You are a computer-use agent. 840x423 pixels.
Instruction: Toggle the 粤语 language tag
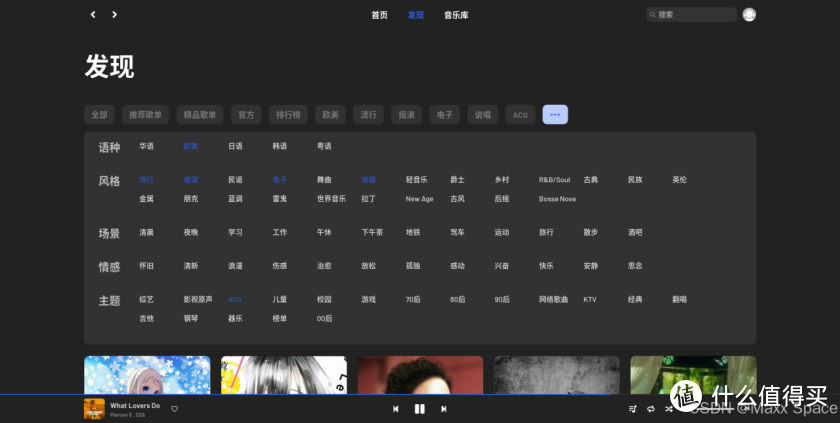coord(324,146)
